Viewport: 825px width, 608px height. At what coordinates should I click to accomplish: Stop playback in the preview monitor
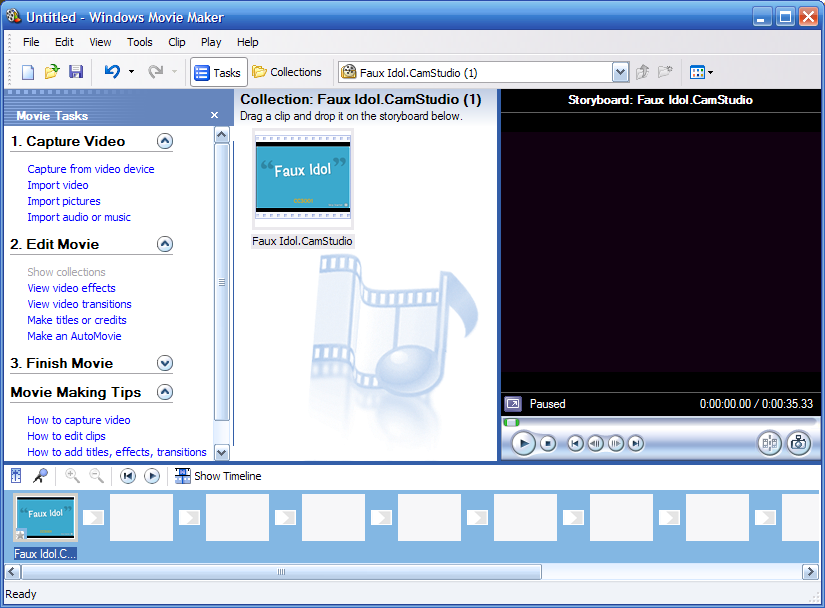pyautogui.click(x=548, y=444)
